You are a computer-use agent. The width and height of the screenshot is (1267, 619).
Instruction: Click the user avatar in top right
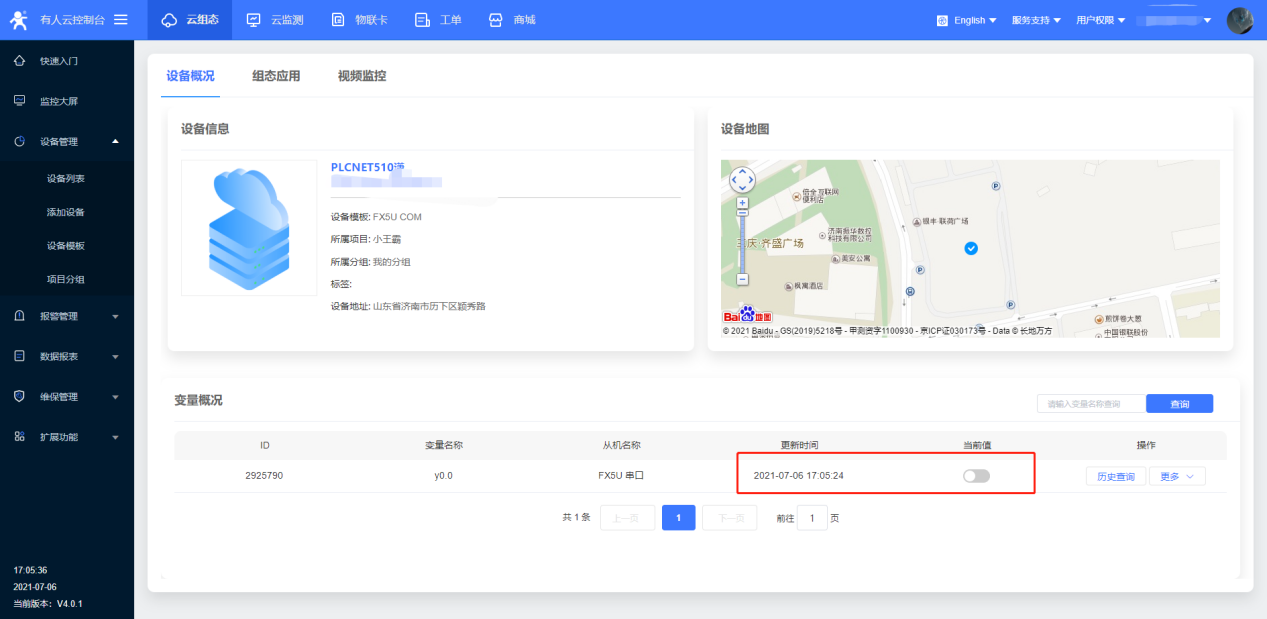pyautogui.click(x=1240, y=20)
